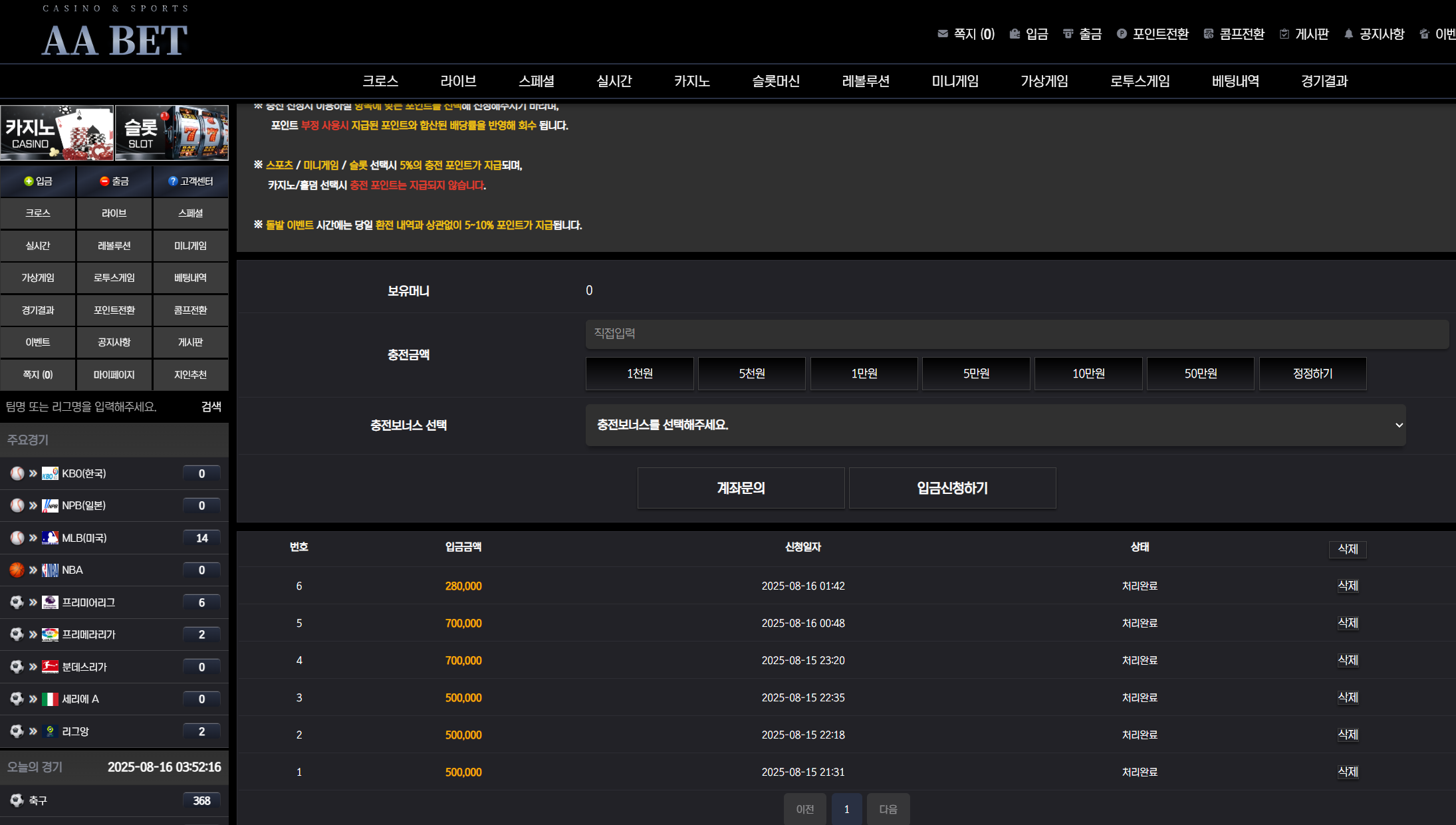Screen dimensions: 1456x825
Task: Open the Slot machine banner
Action: click(172, 132)
